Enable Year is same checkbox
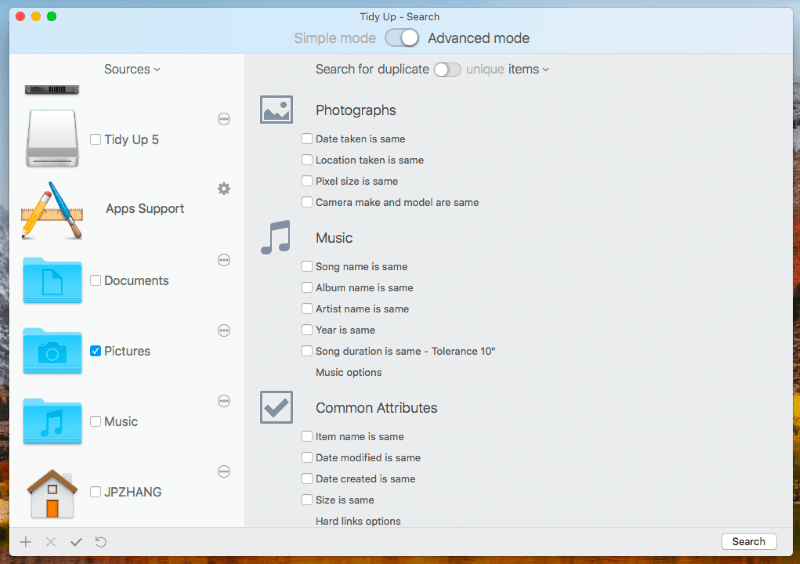This screenshot has width=800, height=564. pos(307,330)
